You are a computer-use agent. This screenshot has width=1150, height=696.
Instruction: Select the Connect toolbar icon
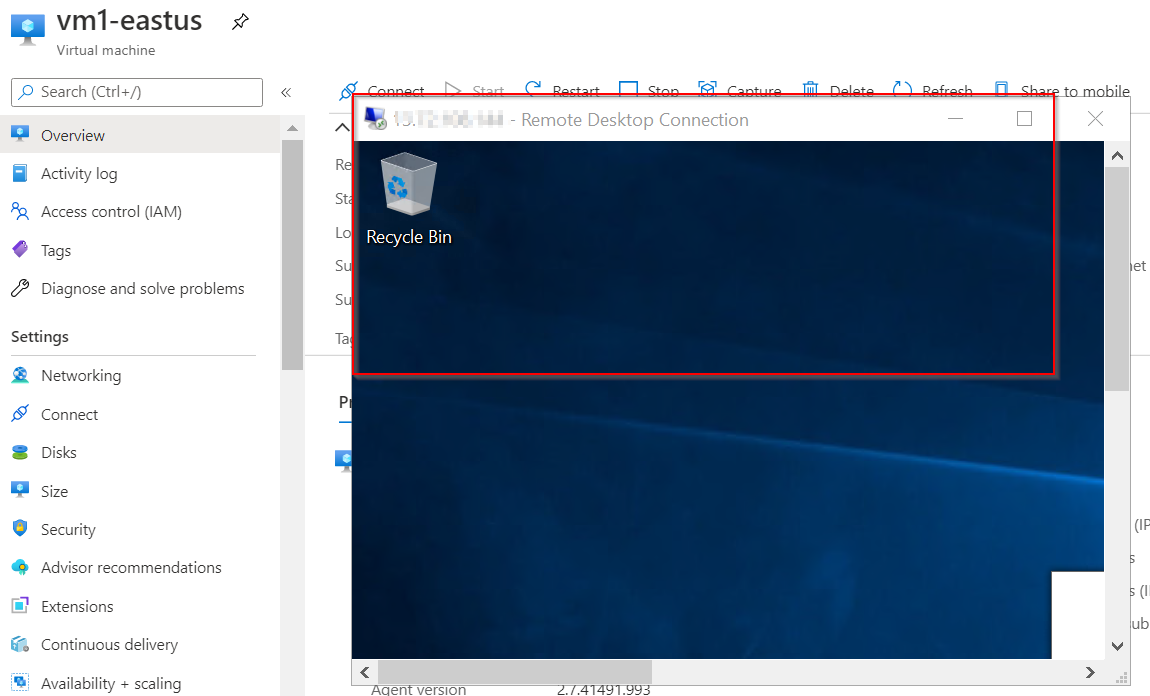coord(349,89)
